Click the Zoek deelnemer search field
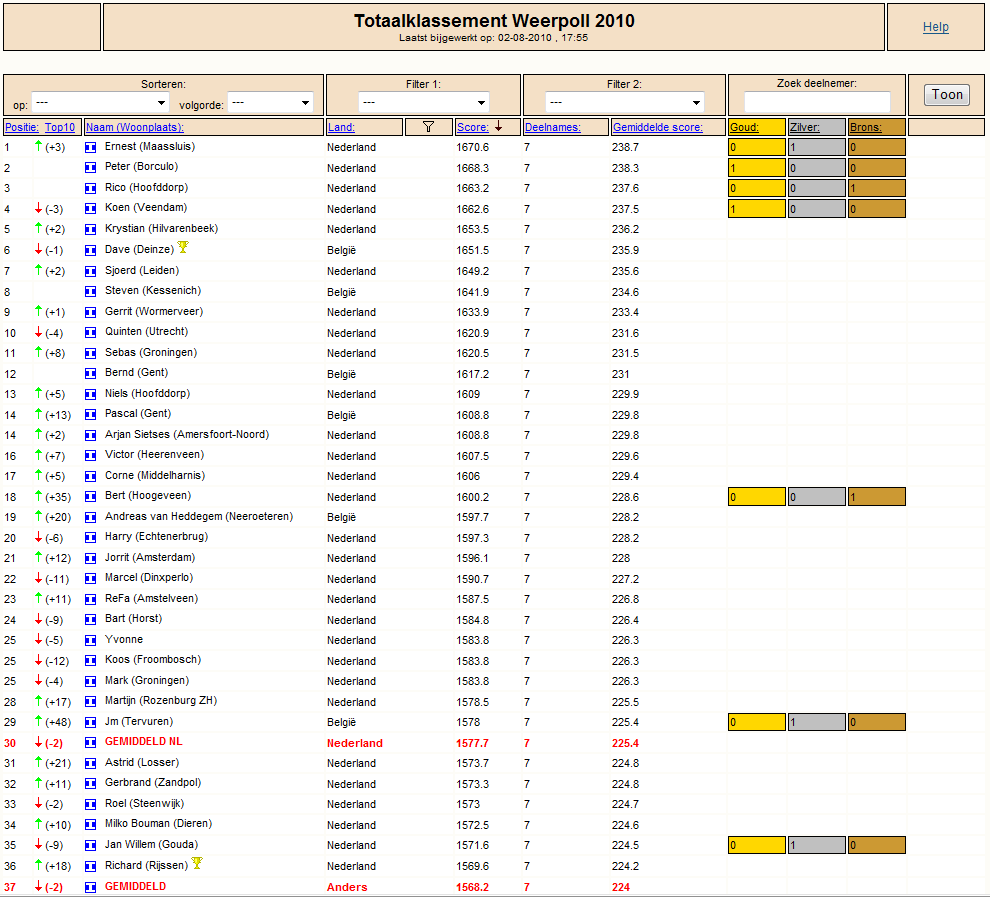Screen dimensions: 990x897 point(817,102)
